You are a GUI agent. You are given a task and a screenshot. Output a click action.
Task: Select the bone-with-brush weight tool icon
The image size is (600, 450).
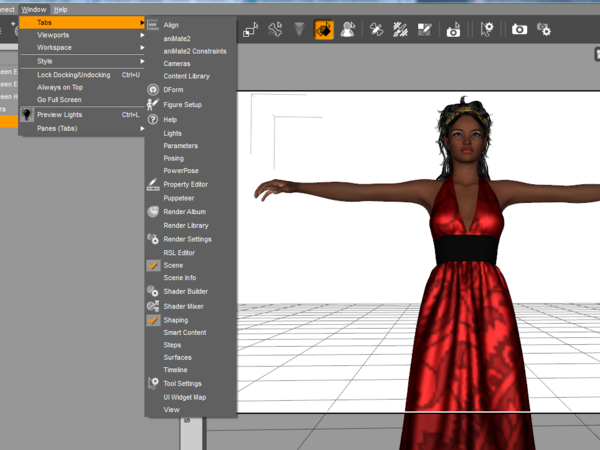(376, 30)
